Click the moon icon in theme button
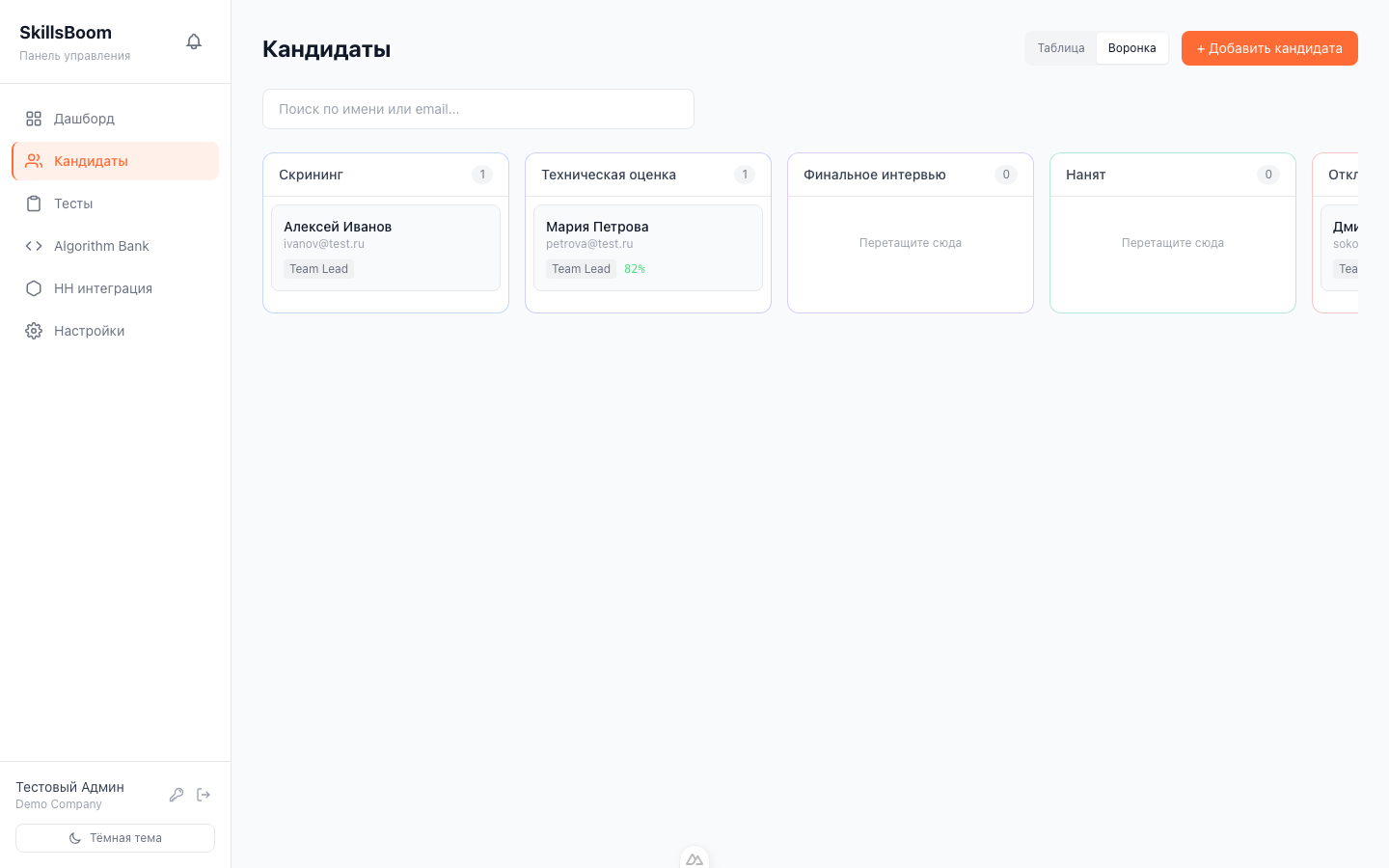The height and width of the screenshot is (868, 1389). (x=75, y=838)
